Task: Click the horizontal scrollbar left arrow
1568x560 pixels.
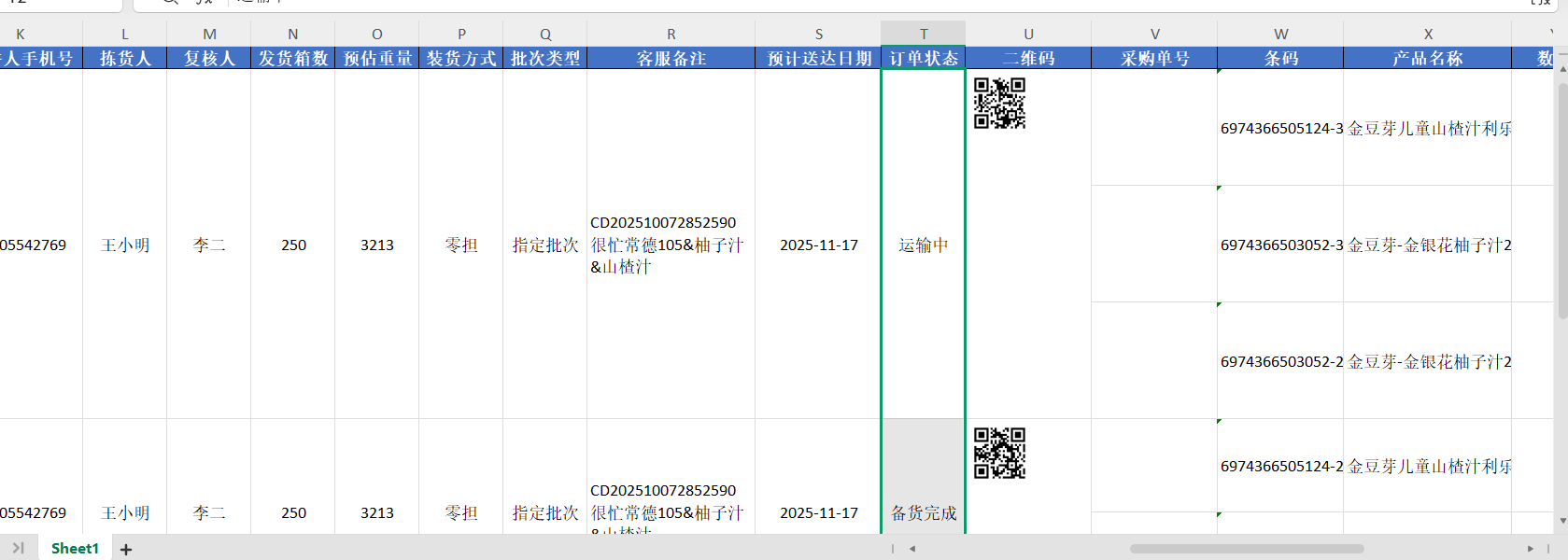Action: (912, 549)
